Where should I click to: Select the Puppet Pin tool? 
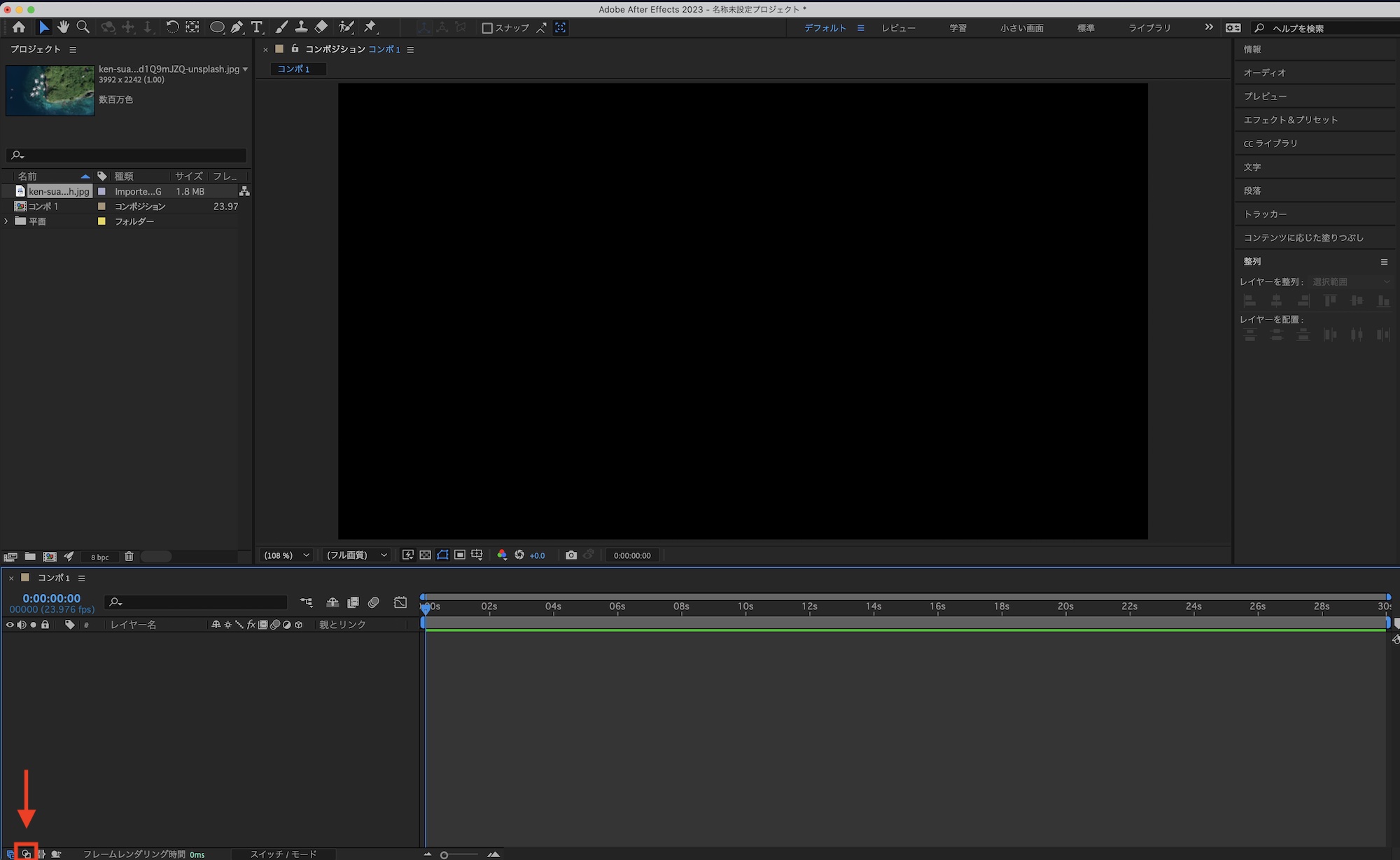point(370,27)
